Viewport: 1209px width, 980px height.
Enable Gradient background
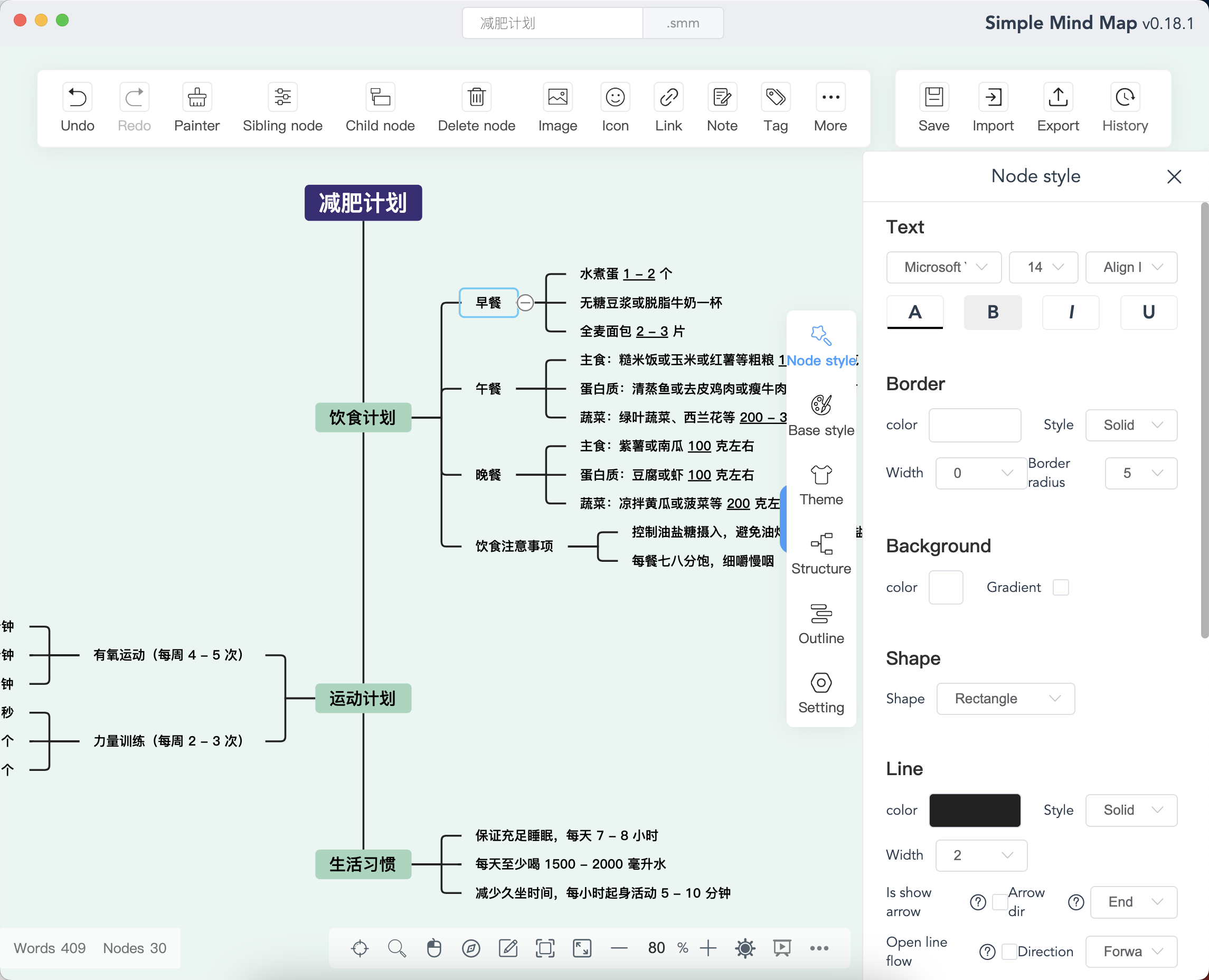click(1062, 587)
